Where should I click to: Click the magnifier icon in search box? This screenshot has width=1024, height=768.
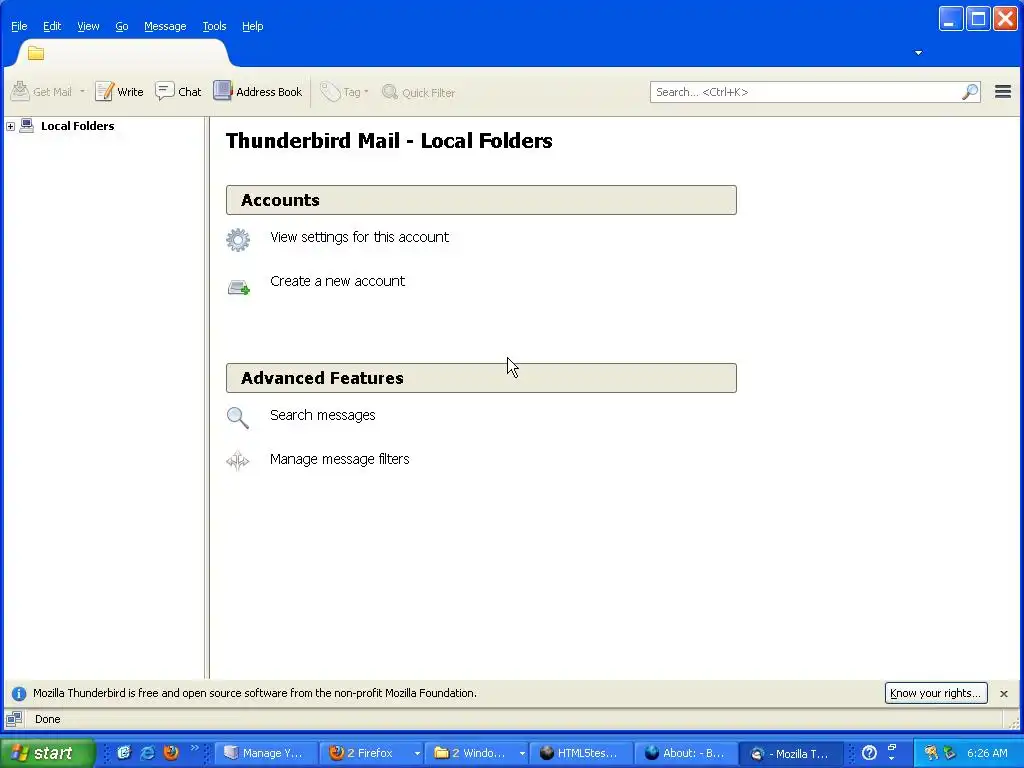[970, 92]
